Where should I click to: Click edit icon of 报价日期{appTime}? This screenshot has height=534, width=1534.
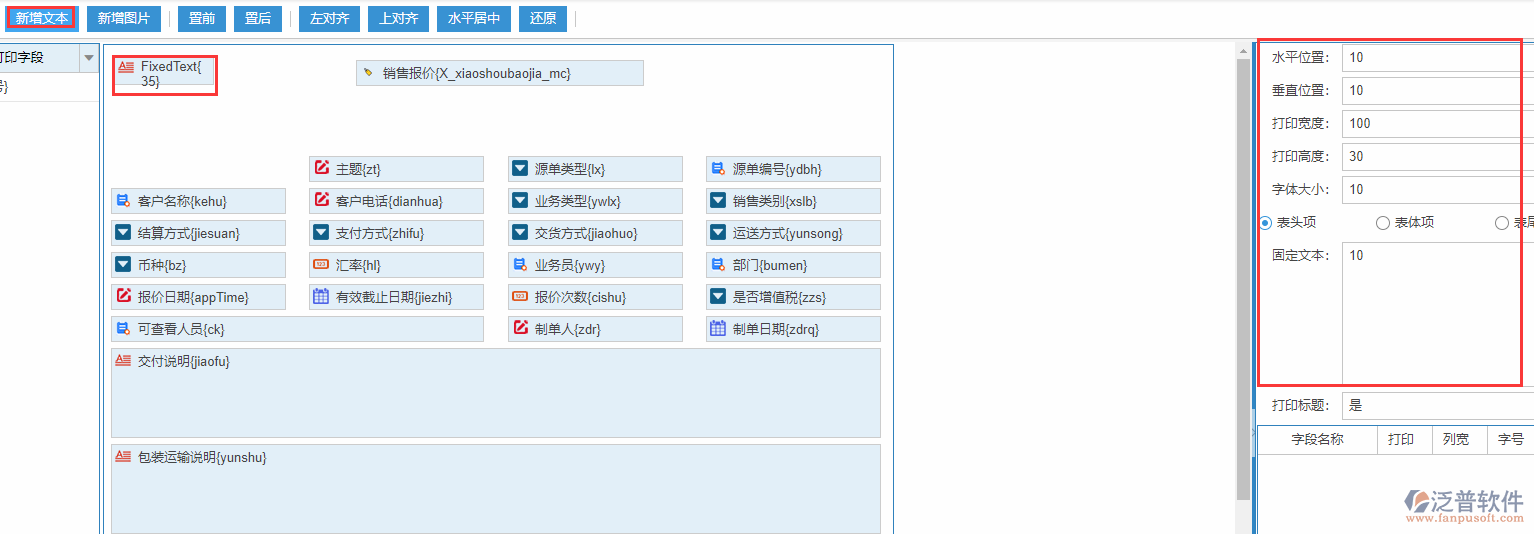(123, 296)
